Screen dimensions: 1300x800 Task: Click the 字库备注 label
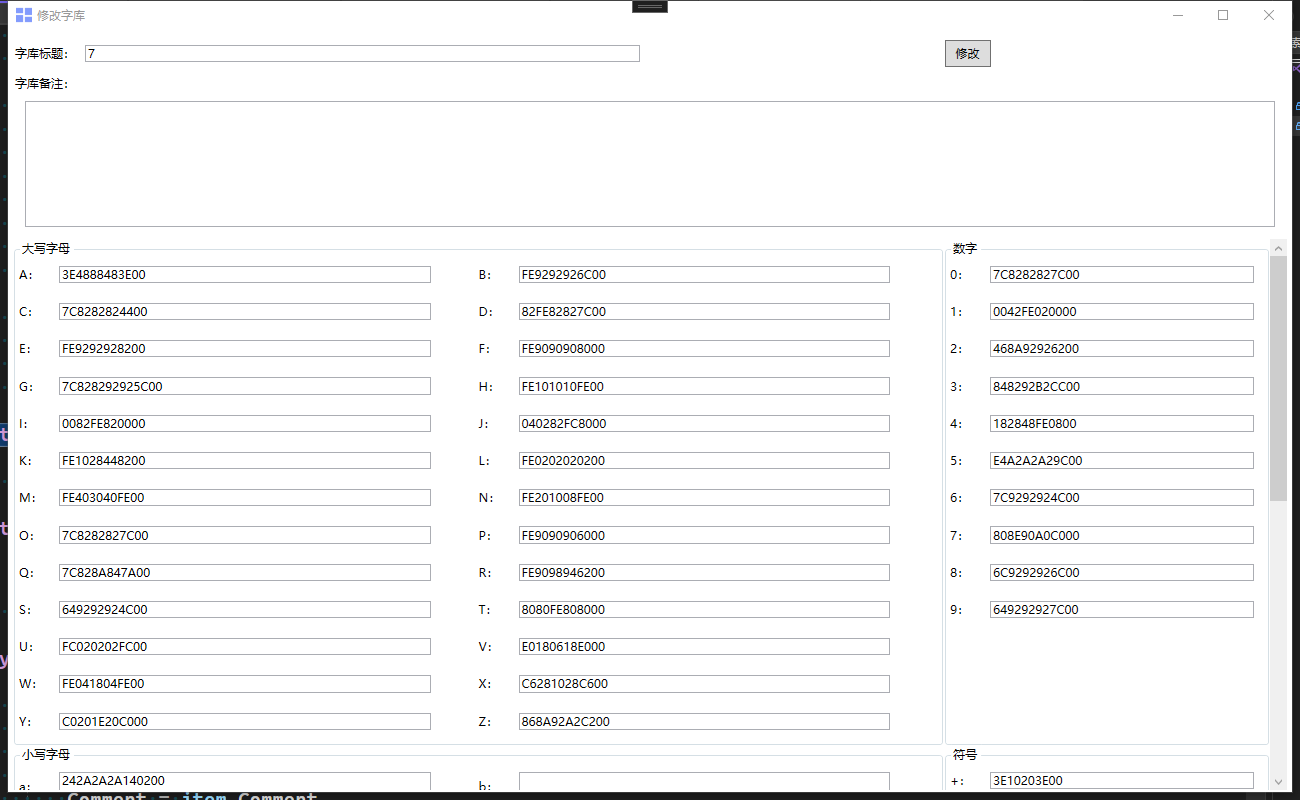[42, 84]
